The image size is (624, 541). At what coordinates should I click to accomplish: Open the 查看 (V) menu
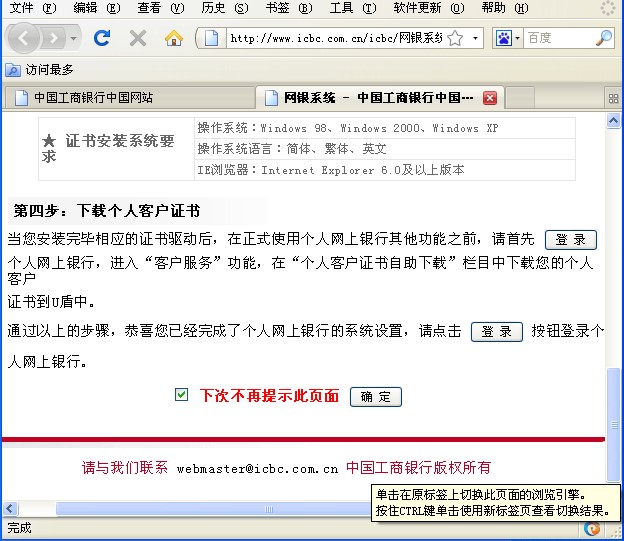[x=161, y=8]
